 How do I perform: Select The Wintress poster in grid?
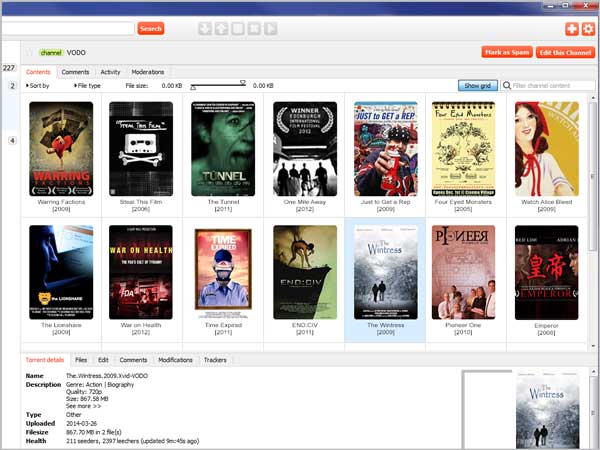[386, 272]
